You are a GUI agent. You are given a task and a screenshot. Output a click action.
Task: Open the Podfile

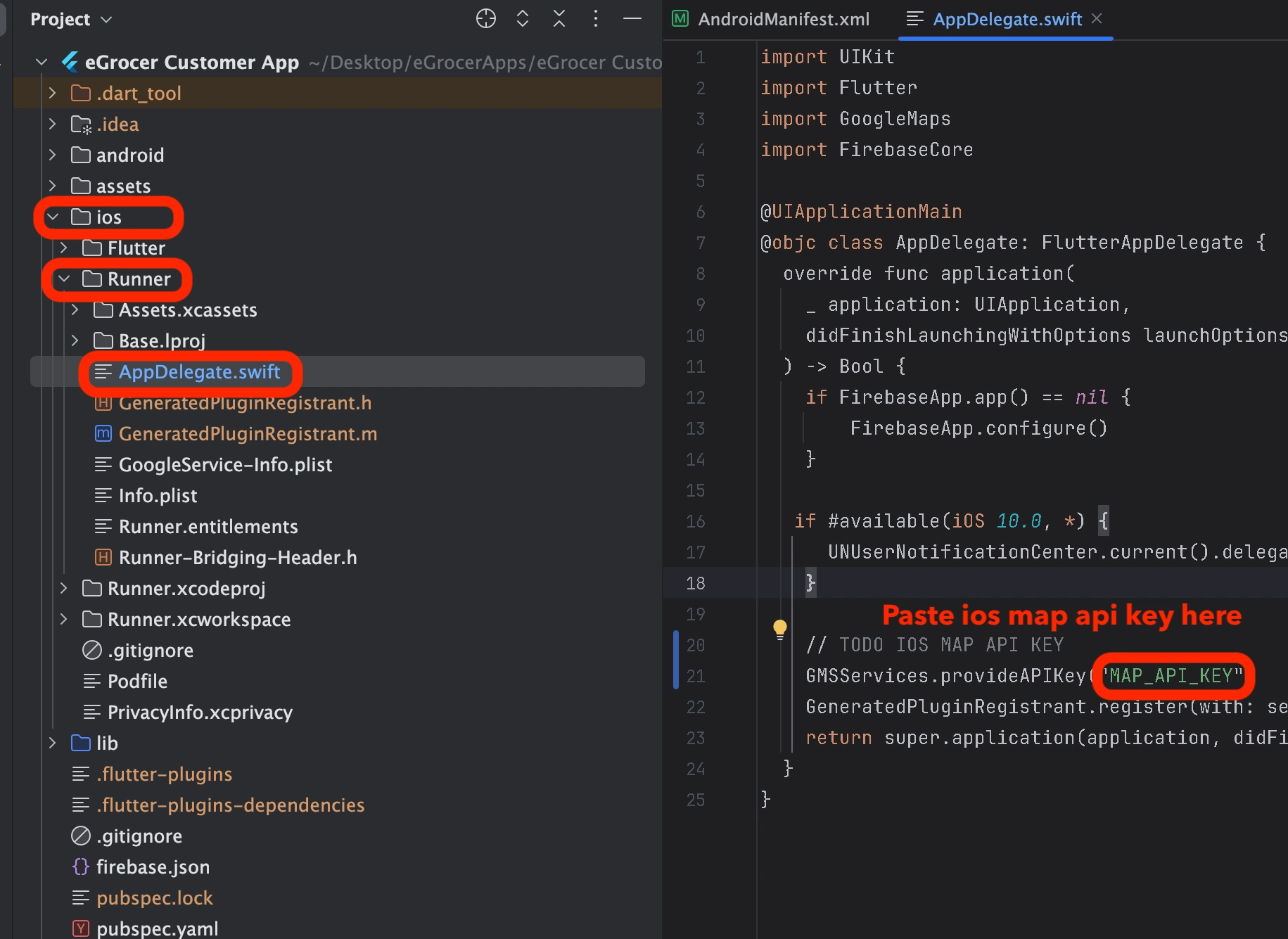pos(137,682)
